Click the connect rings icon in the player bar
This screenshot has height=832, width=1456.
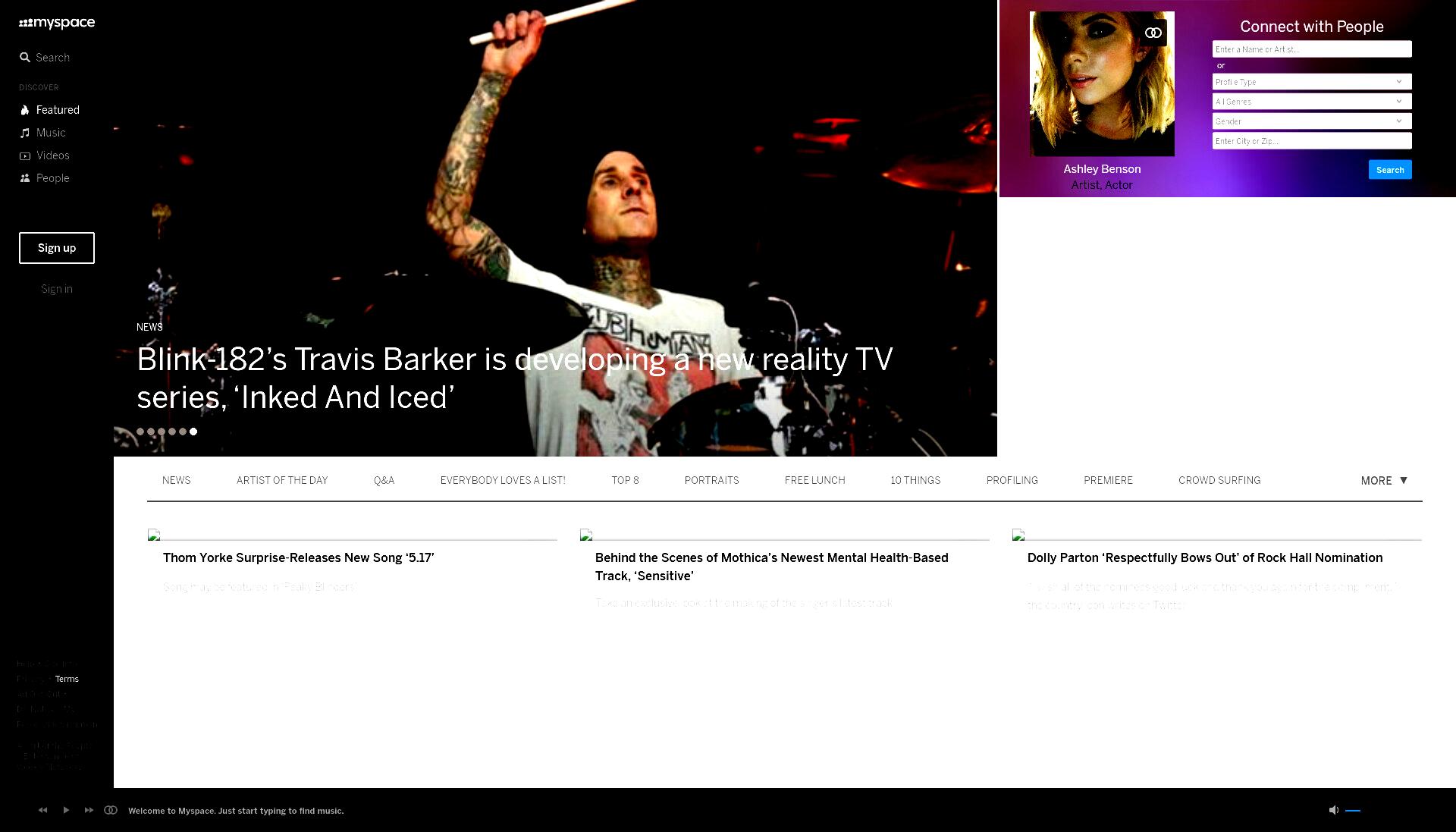[111, 810]
